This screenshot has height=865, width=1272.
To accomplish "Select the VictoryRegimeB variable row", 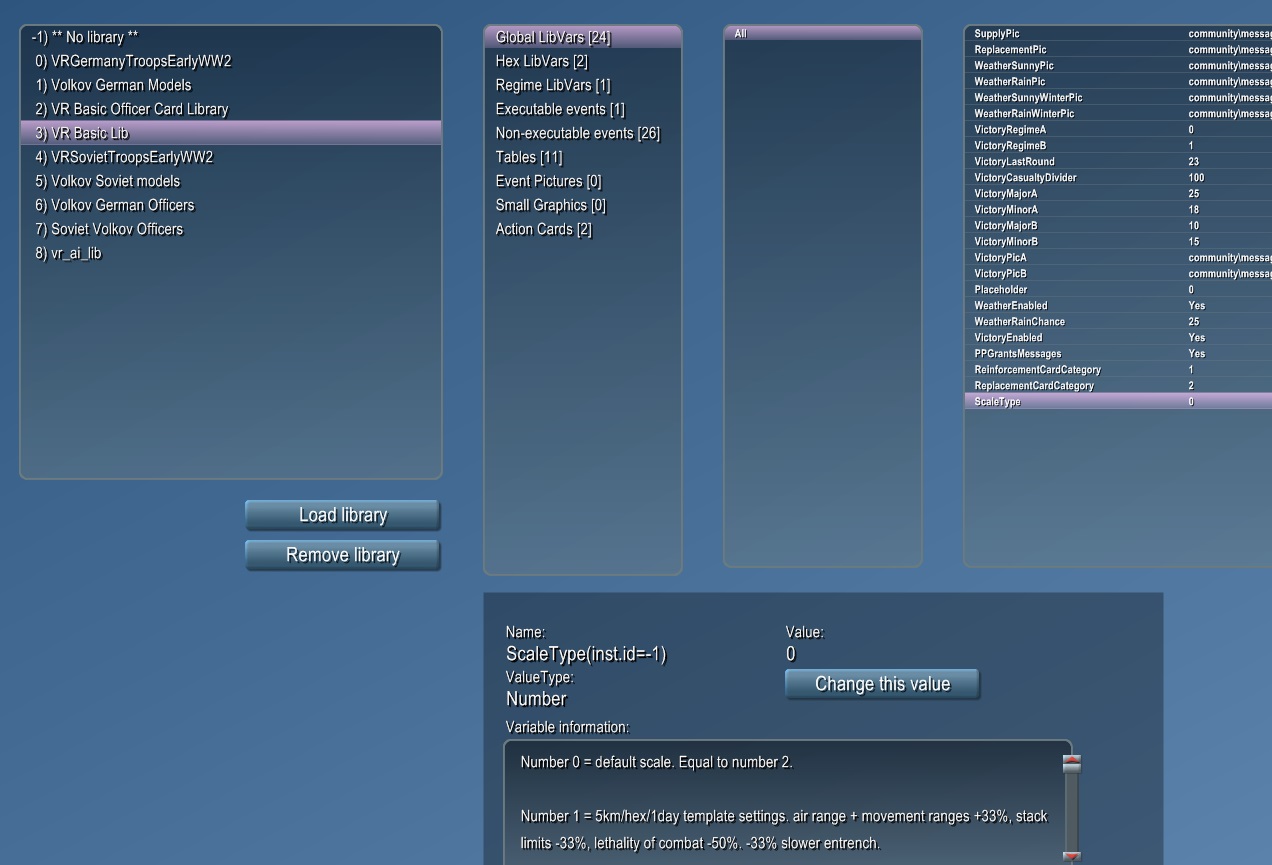I will click(1119, 146).
